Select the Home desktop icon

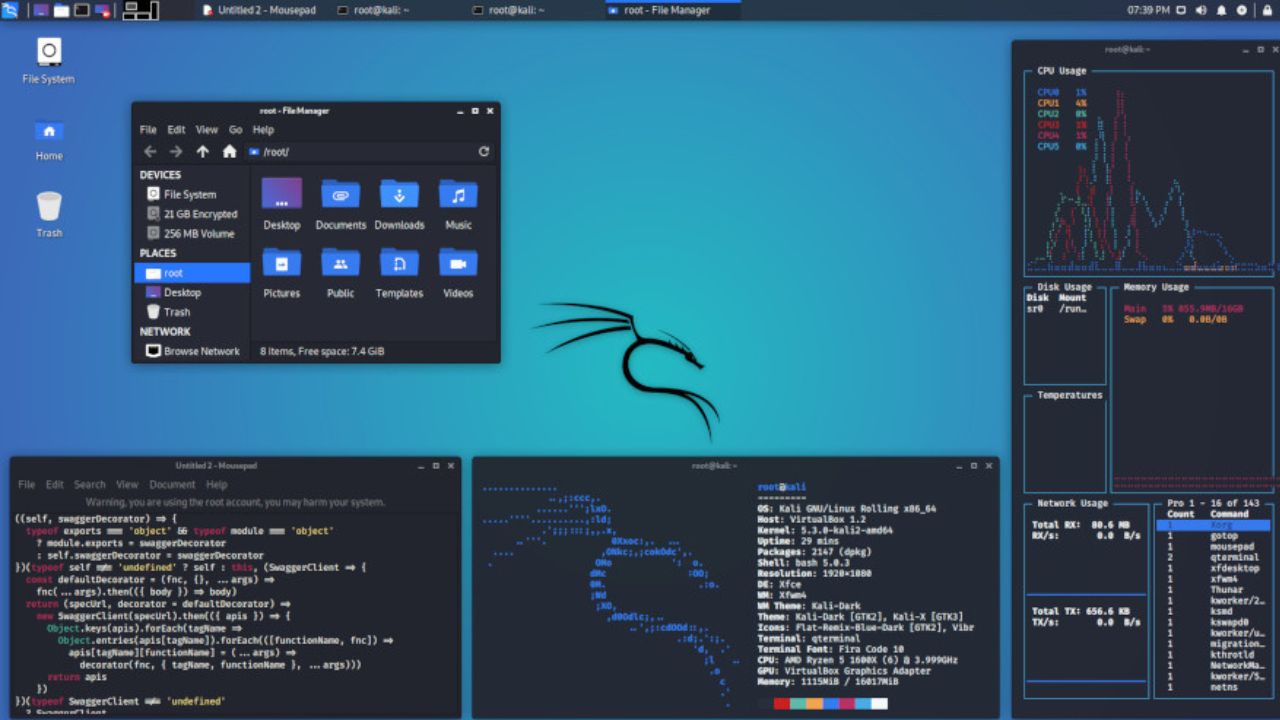coord(49,139)
